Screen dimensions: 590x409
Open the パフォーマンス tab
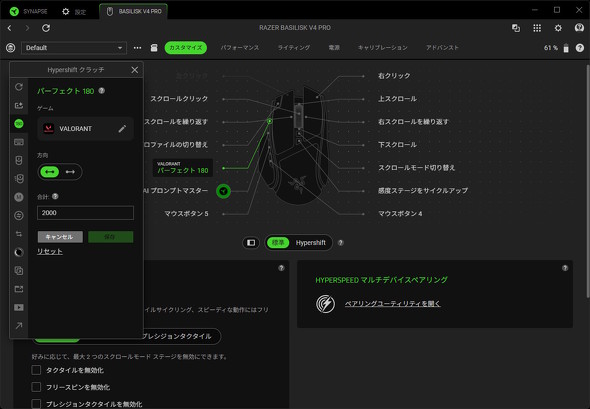240,48
